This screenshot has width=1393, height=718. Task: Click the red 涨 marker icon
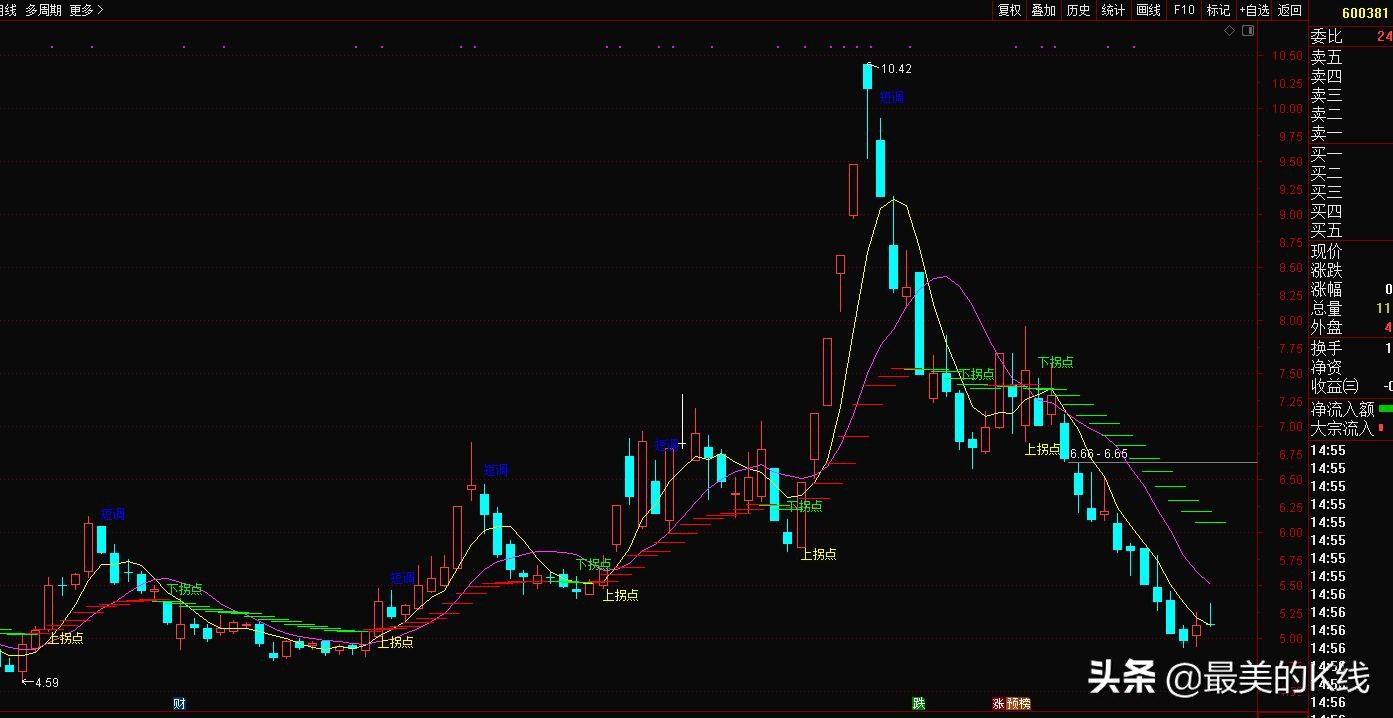(997, 703)
